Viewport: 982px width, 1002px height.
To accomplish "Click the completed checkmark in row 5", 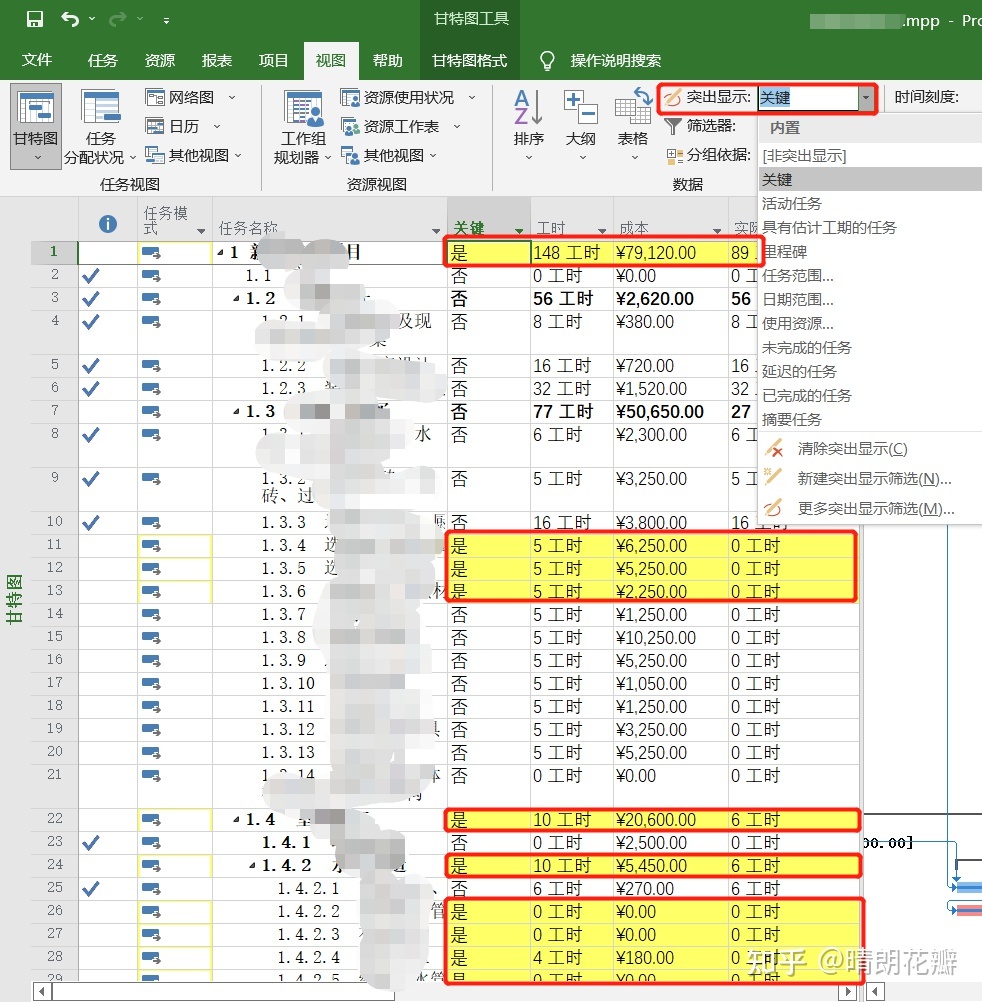I will coord(91,366).
